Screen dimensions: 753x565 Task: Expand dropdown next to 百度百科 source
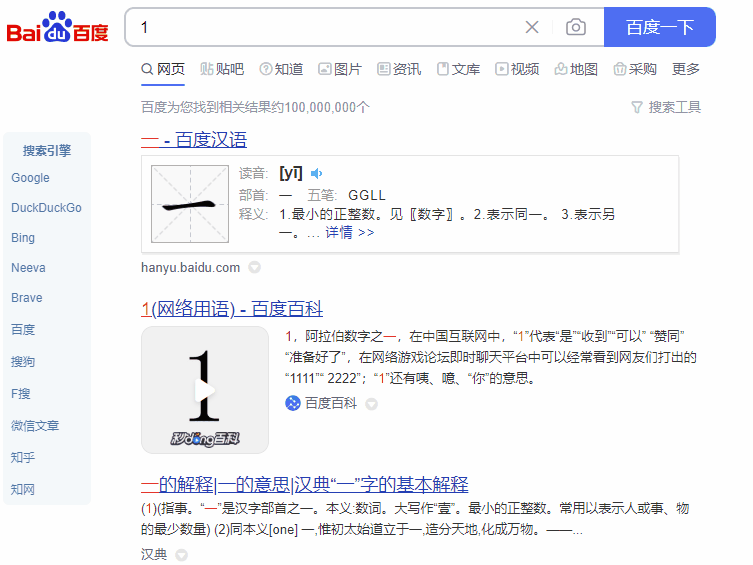coord(371,404)
